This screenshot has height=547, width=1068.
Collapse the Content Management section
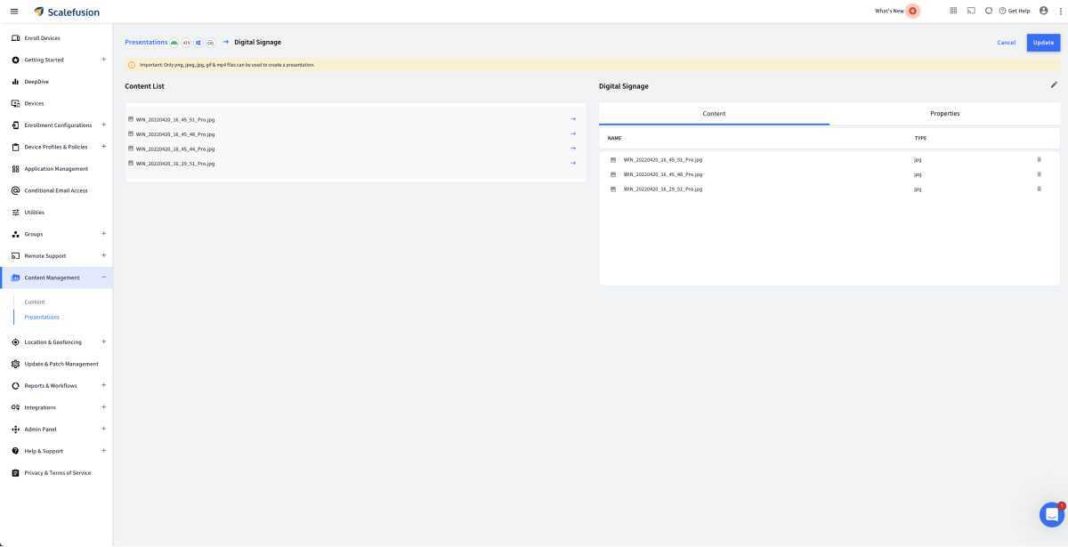coord(103,278)
